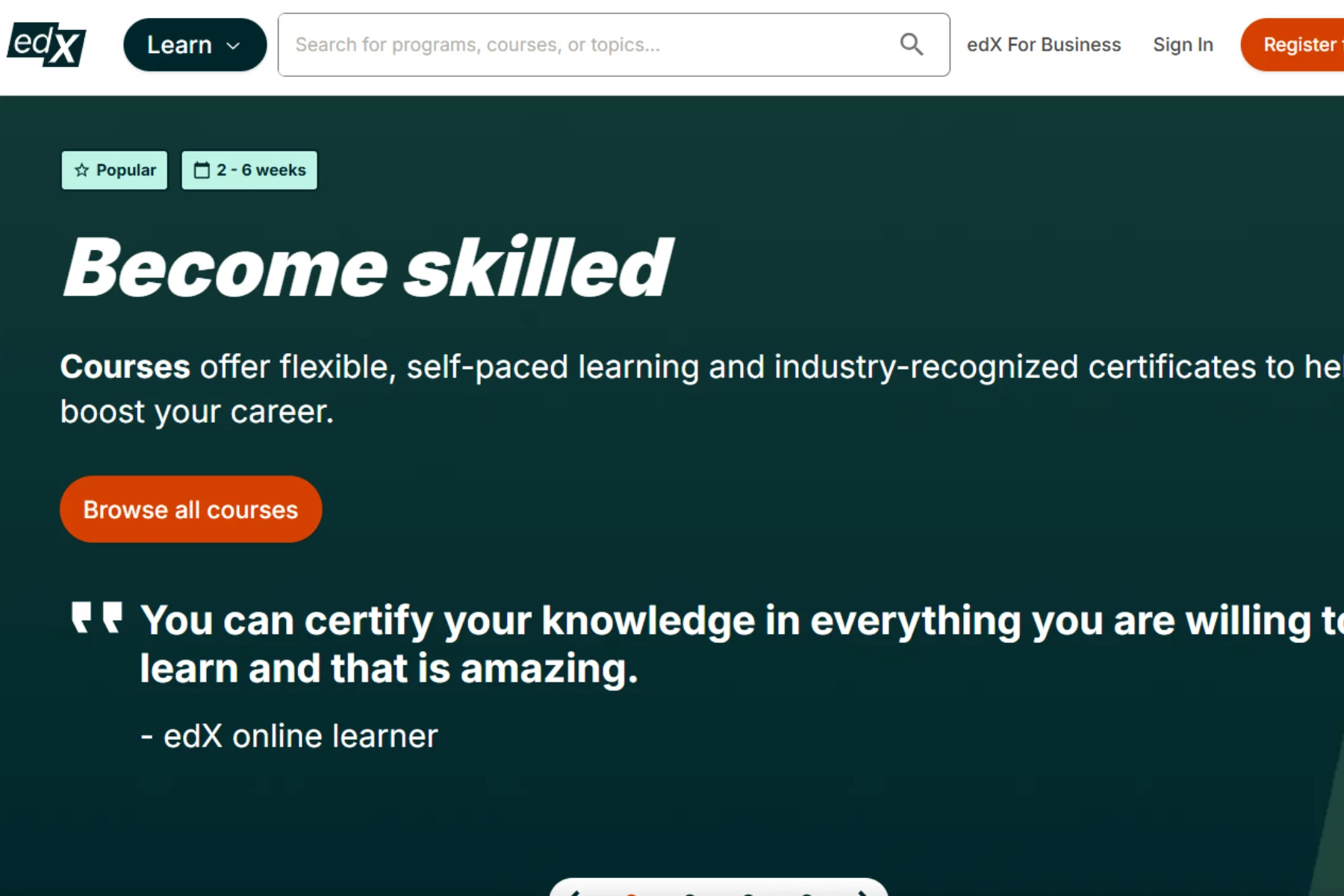Click the search magnifier icon
The image size is (1344, 896).
pos(910,44)
